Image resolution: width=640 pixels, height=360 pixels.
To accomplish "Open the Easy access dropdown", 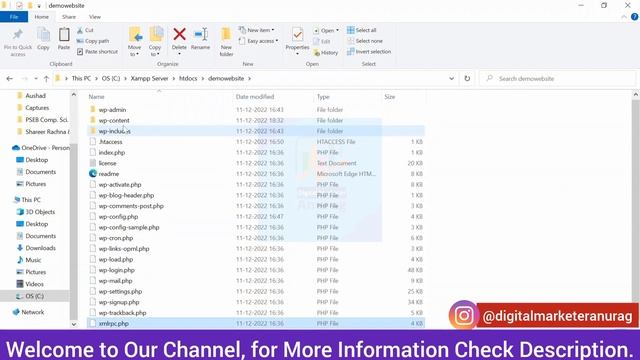I will click(x=259, y=41).
